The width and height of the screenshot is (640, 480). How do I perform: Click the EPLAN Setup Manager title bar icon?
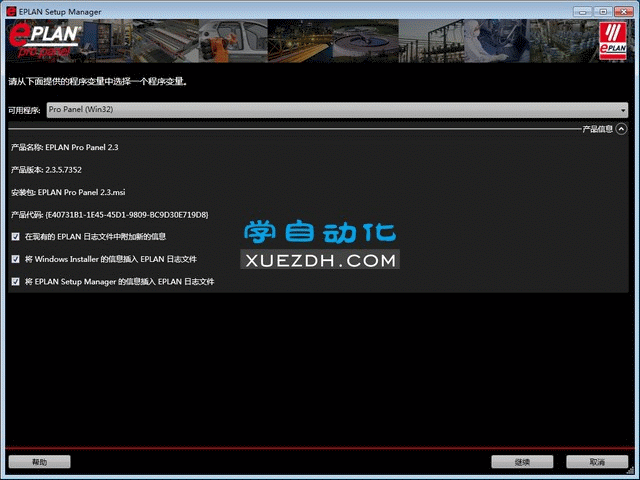coord(11,11)
